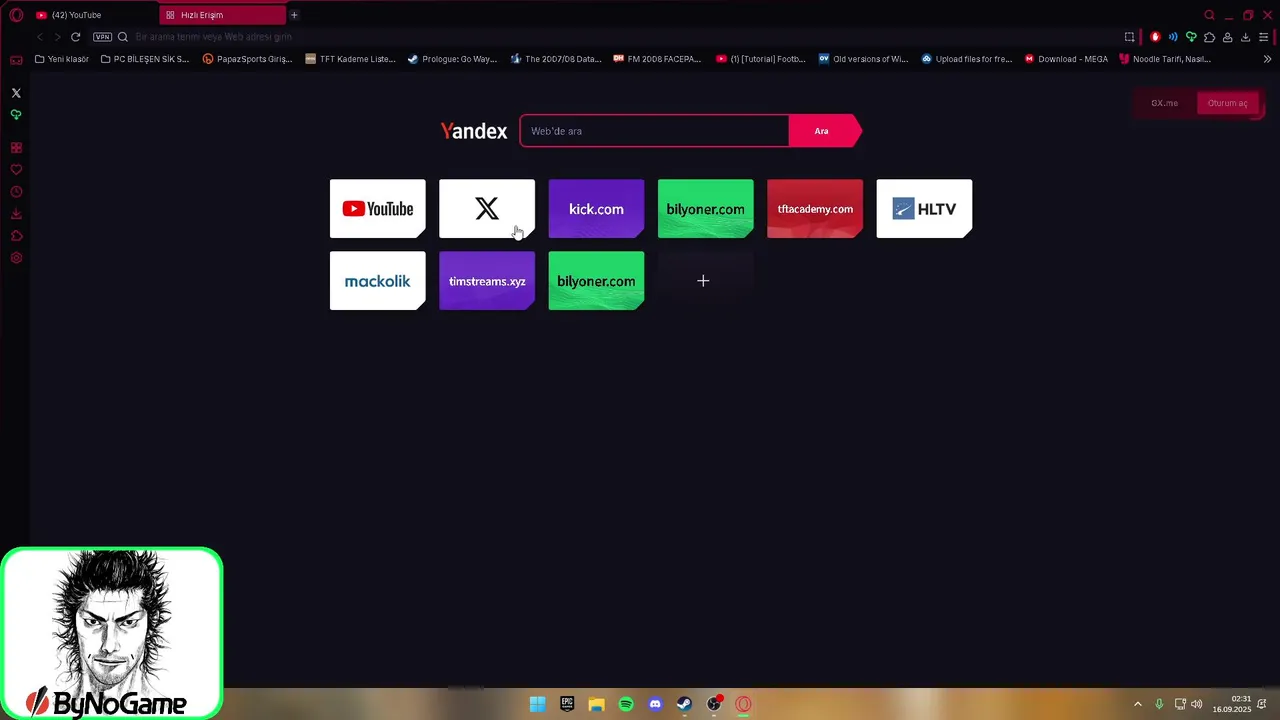1280x720 pixels.
Task: Open the PC BİLEŞEN bookmark folder
Action: pos(145,59)
